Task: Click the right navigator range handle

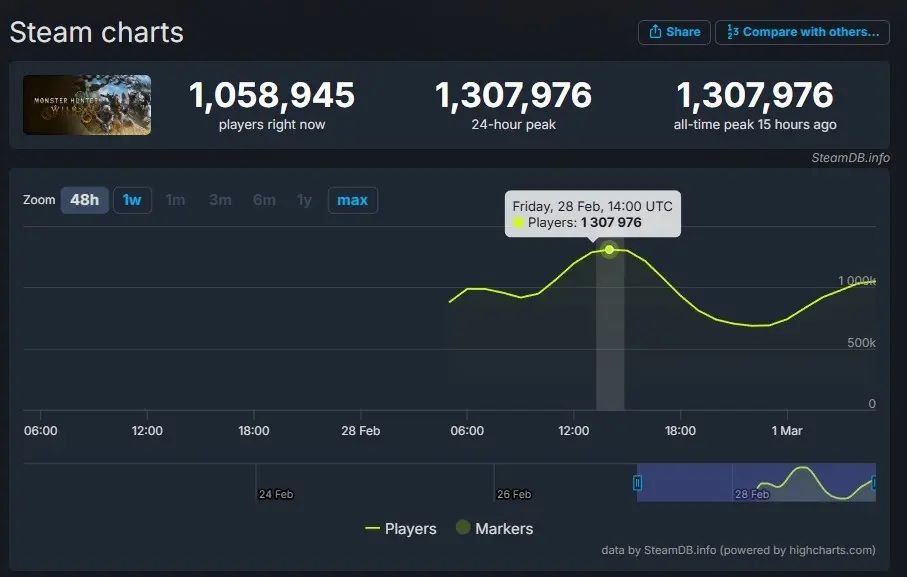Action: pyautogui.click(x=874, y=483)
